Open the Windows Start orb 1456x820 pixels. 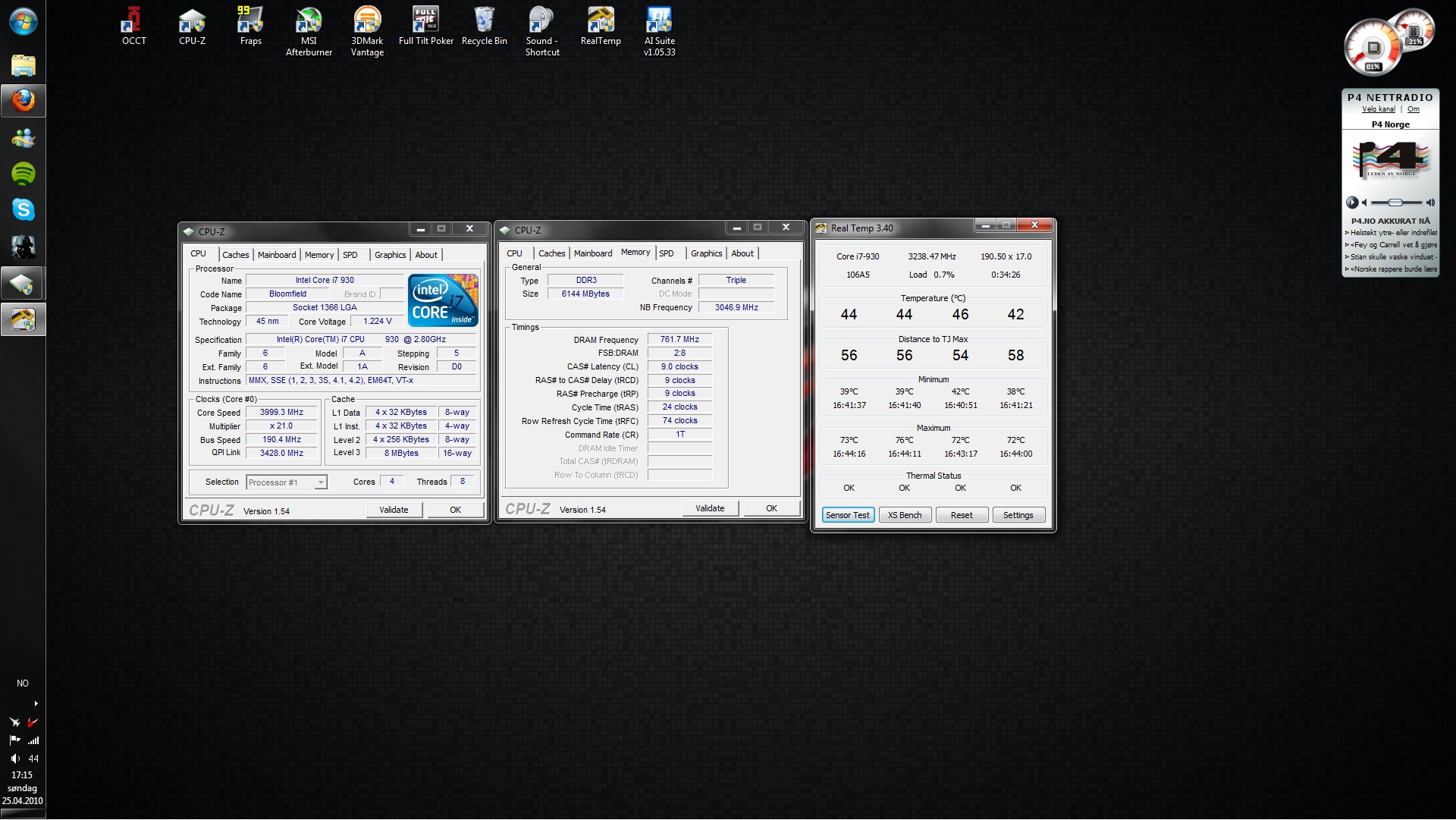coord(23,21)
